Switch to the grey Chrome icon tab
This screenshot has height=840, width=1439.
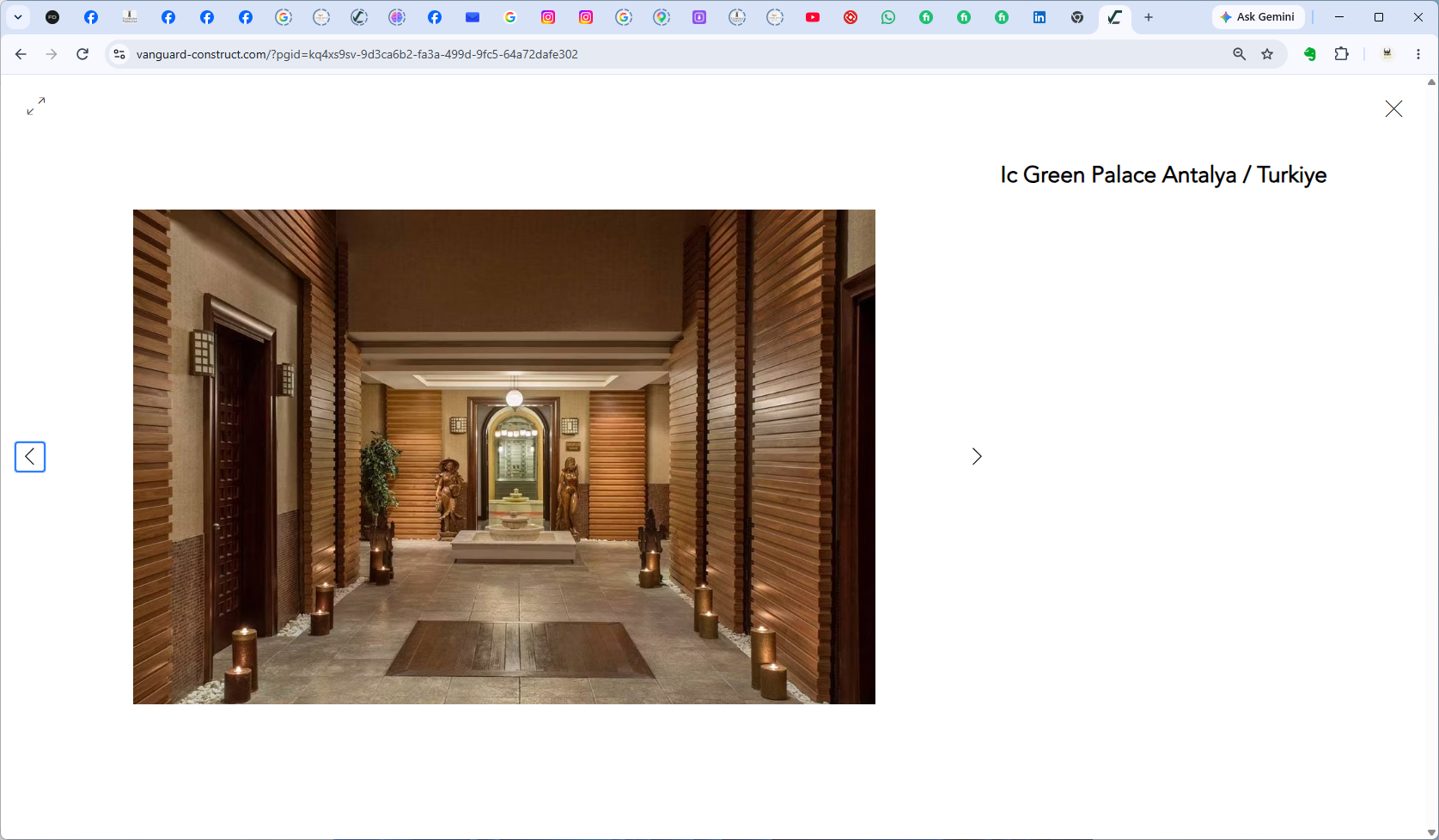(x=1077, y=17)
